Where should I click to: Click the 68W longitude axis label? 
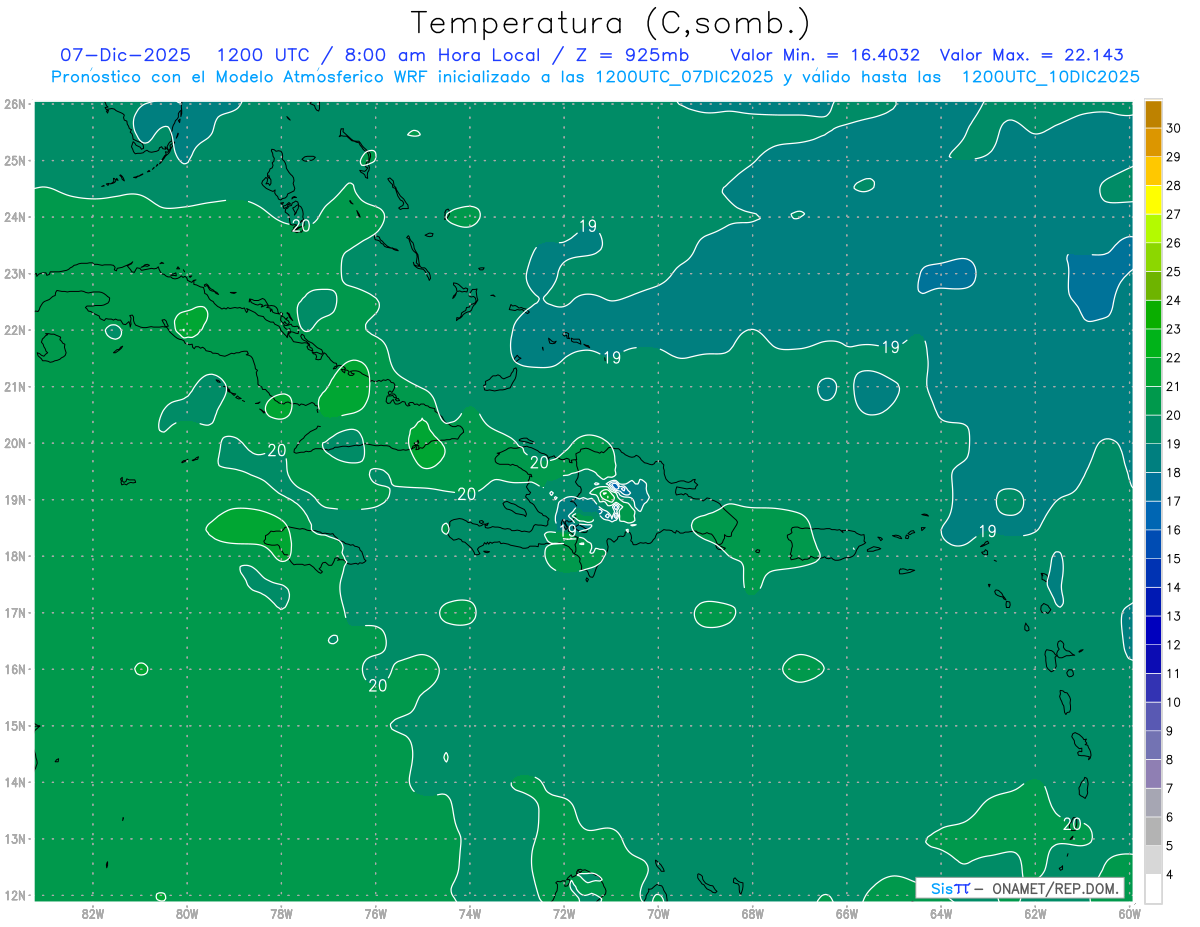(x=753, y=913)
